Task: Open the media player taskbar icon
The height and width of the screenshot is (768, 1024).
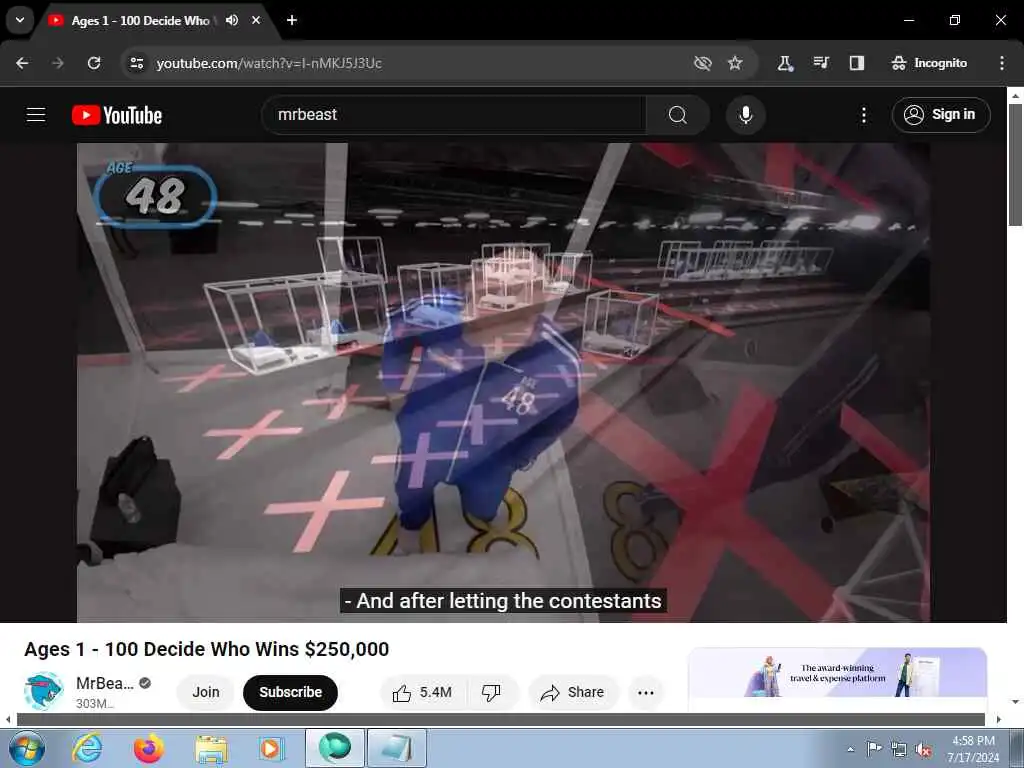Action: [270, 748]
